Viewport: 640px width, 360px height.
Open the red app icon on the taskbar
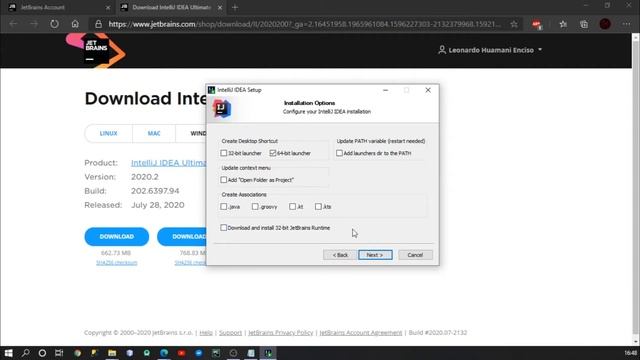coord(182,353)
